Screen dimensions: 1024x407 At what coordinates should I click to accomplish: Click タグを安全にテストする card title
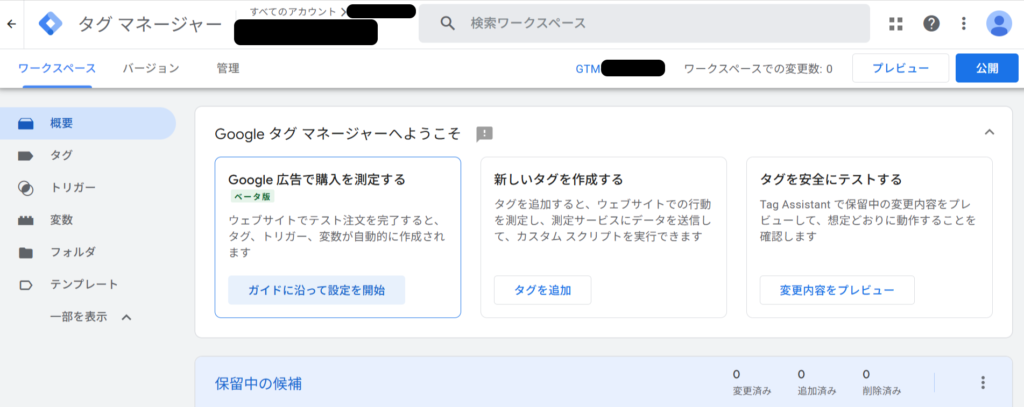[831, 179]
